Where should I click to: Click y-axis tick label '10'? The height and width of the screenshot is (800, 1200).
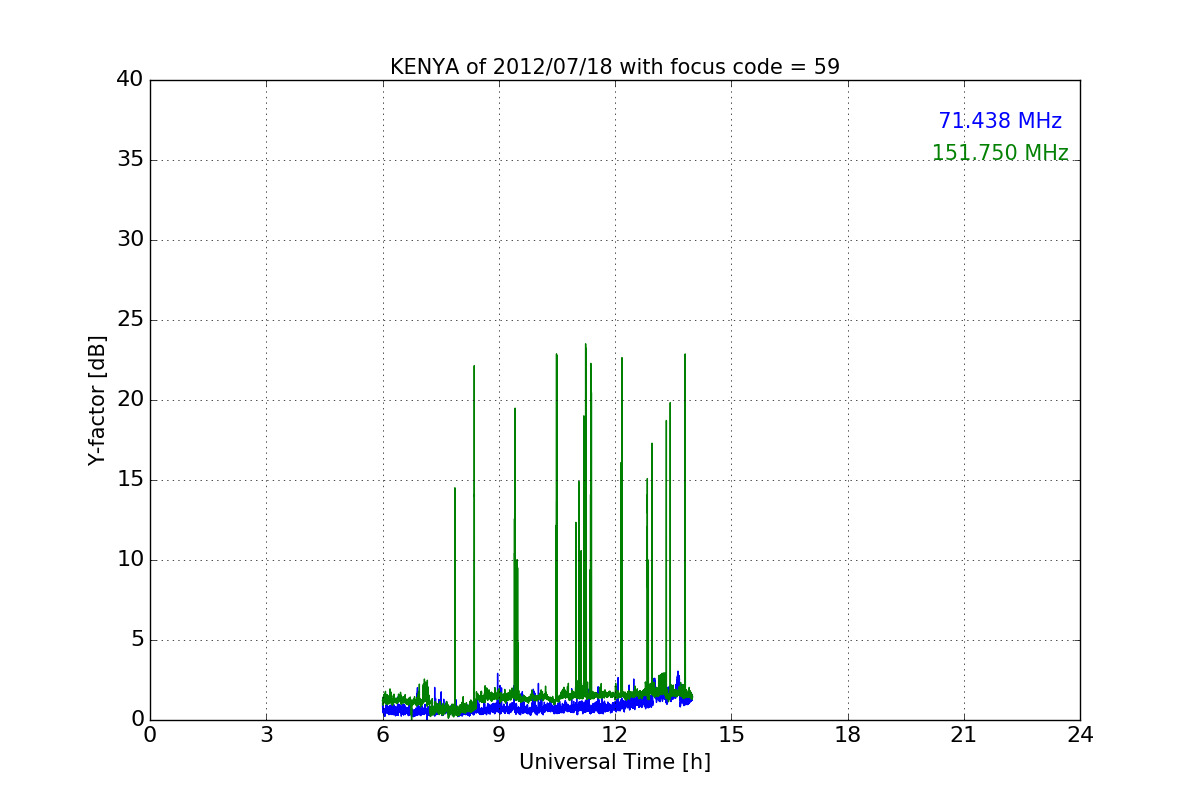click(129, 560)
